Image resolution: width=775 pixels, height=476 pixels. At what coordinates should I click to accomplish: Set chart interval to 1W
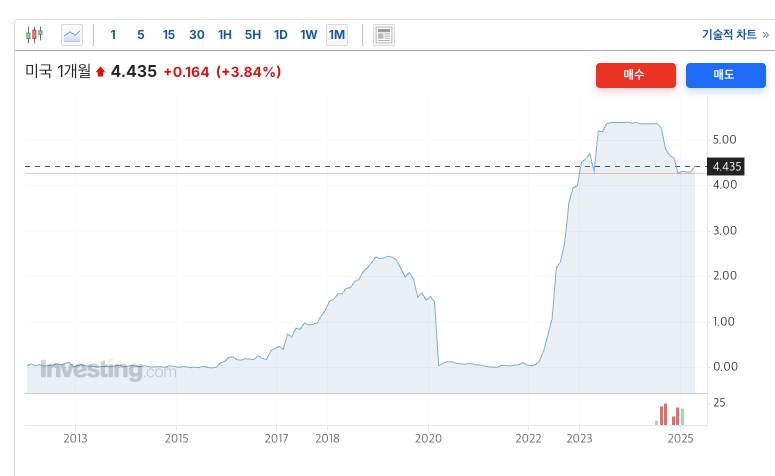308,35
